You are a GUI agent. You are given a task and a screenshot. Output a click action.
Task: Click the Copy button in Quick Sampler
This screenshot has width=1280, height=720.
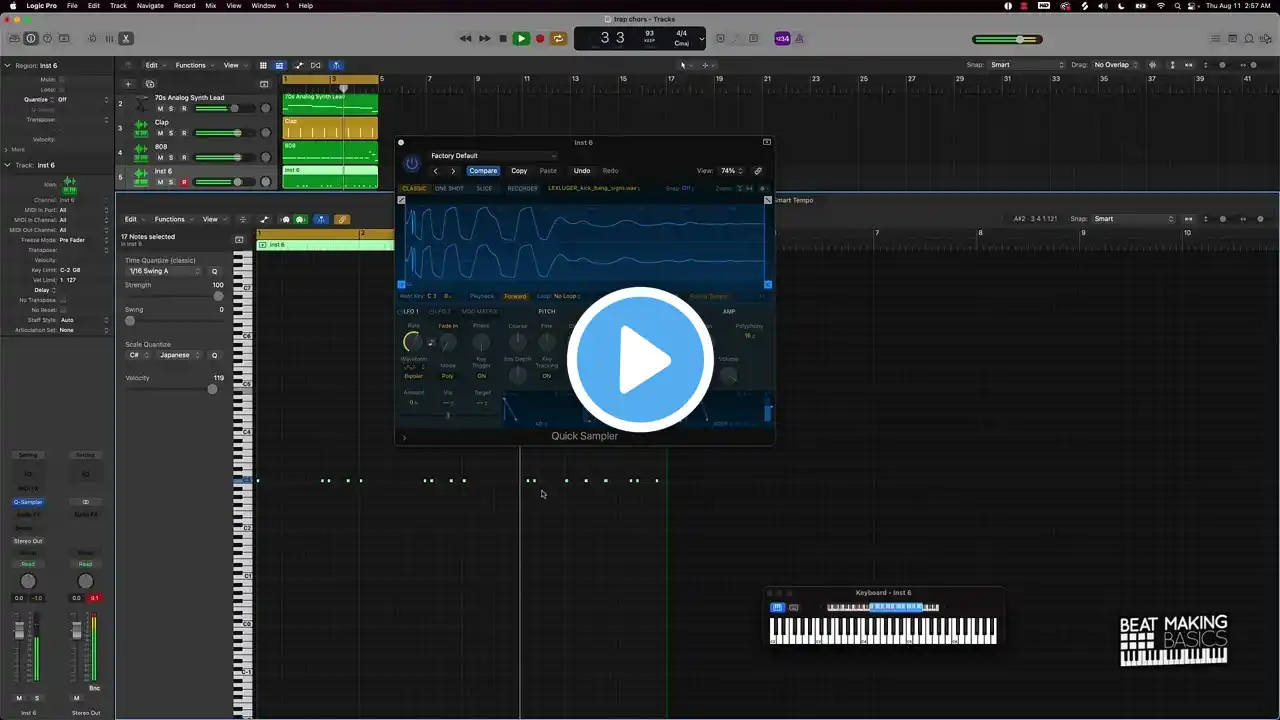click(x=519, y=171)
